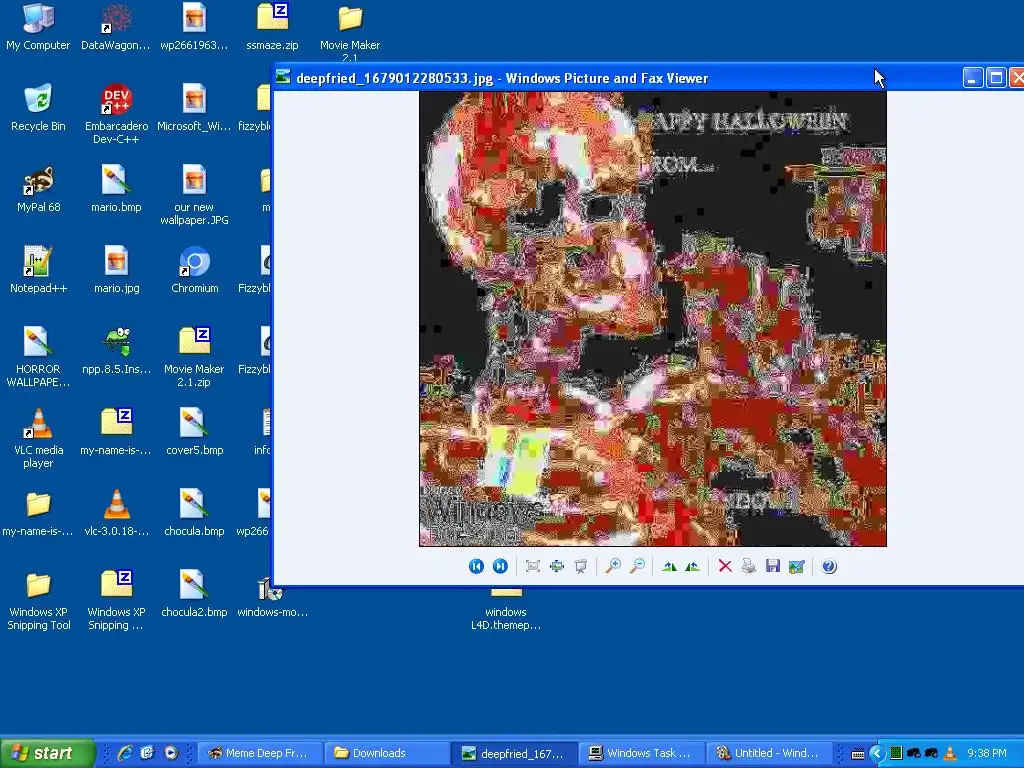Image resolution: width=1024 pixels, height=768 pixels.
Task: Select the deep-fried picture in the viewer
Action: click(x=652, y=319)
